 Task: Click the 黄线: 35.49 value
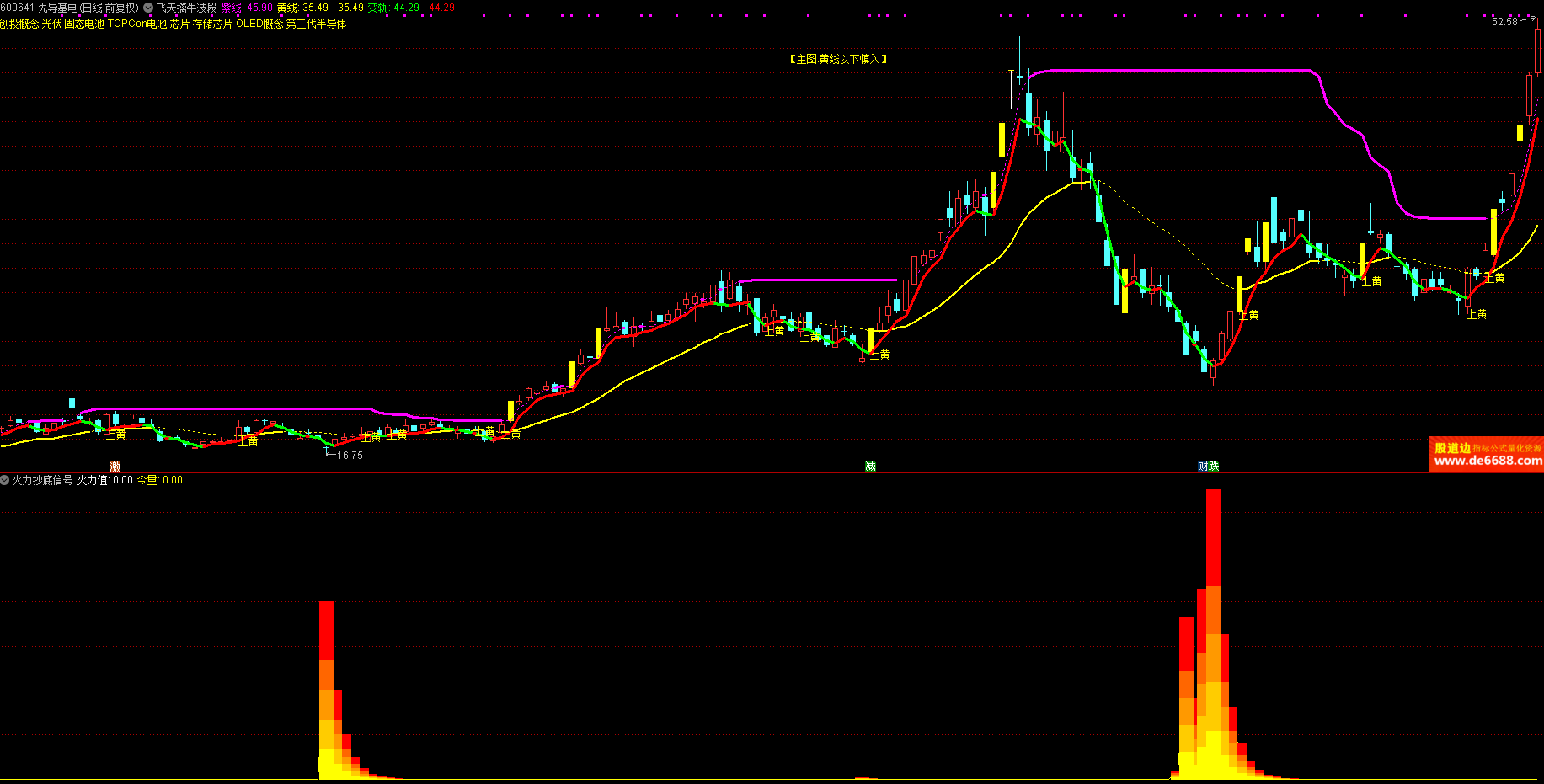click(x=302, y=8)
